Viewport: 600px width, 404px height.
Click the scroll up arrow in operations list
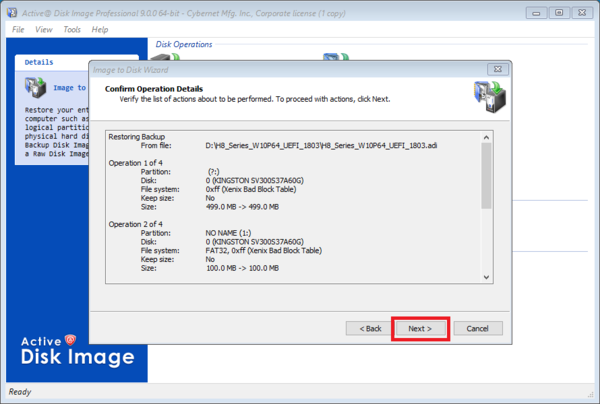tap(486, 137)
